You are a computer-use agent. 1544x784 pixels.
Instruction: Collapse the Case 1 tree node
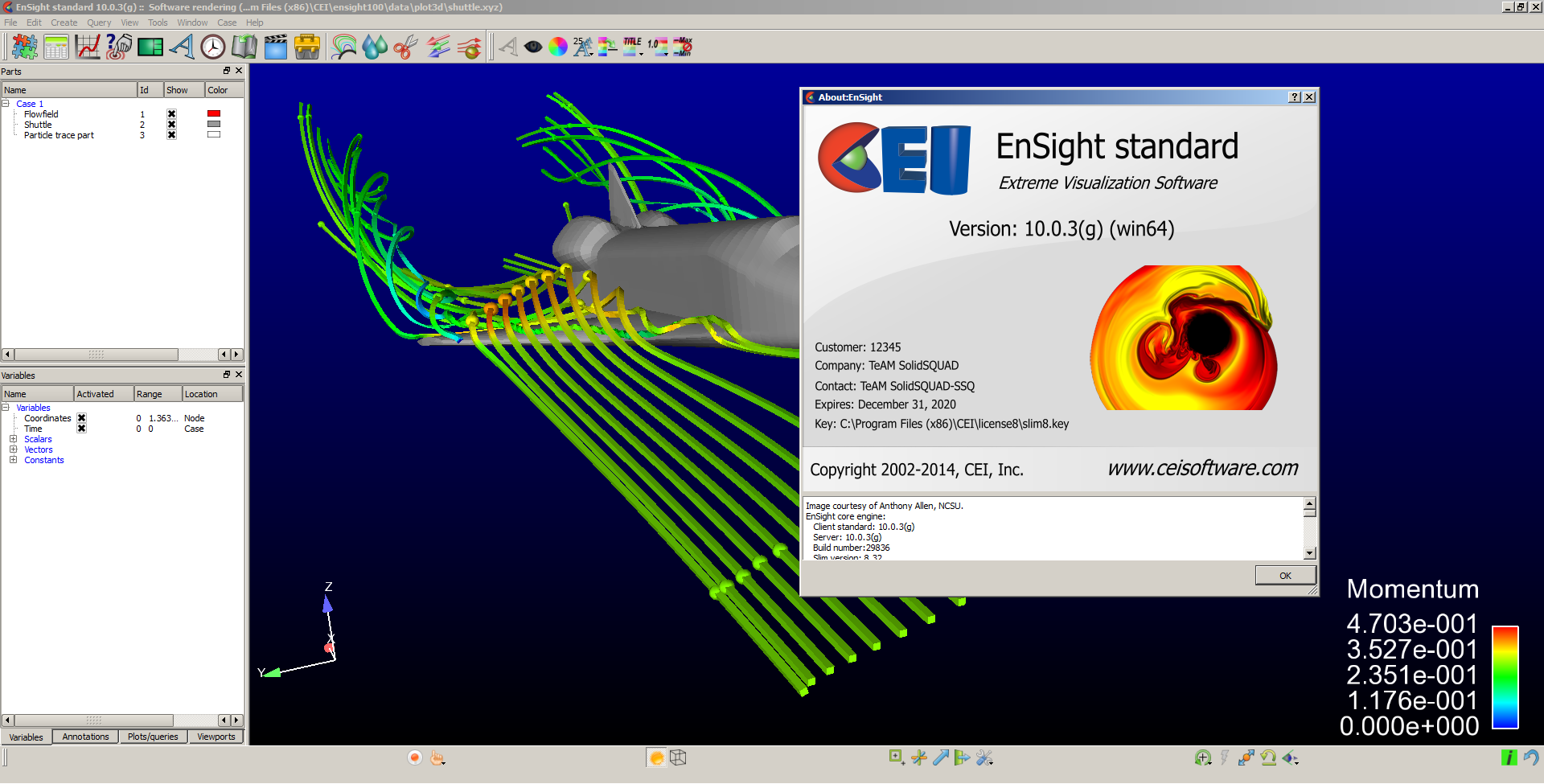click(6, 104)
